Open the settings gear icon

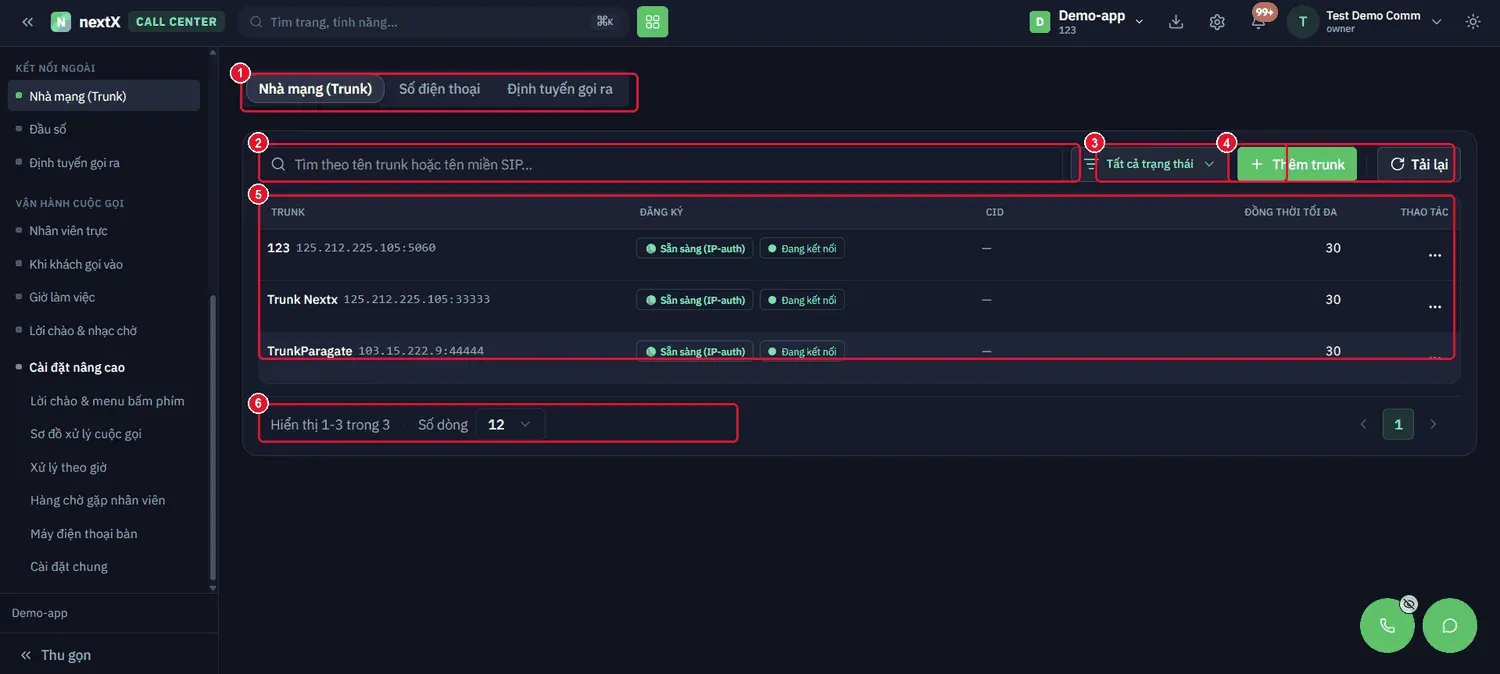click(1217, 22)
